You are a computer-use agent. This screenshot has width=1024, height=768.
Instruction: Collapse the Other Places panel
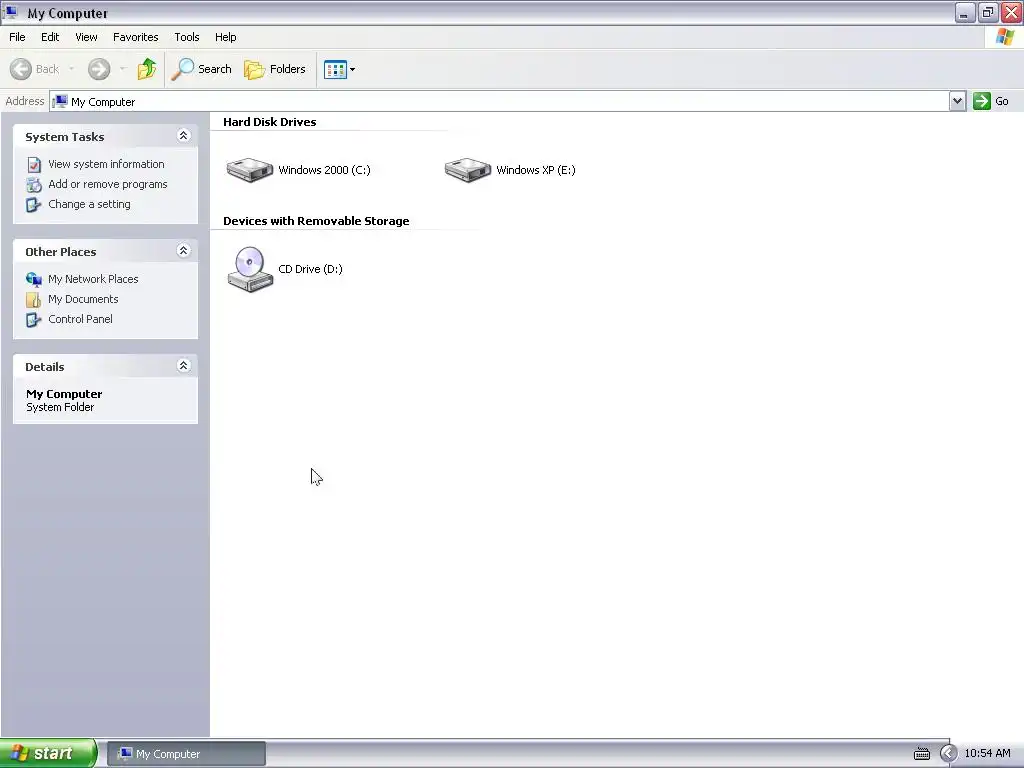click(184, 251)
